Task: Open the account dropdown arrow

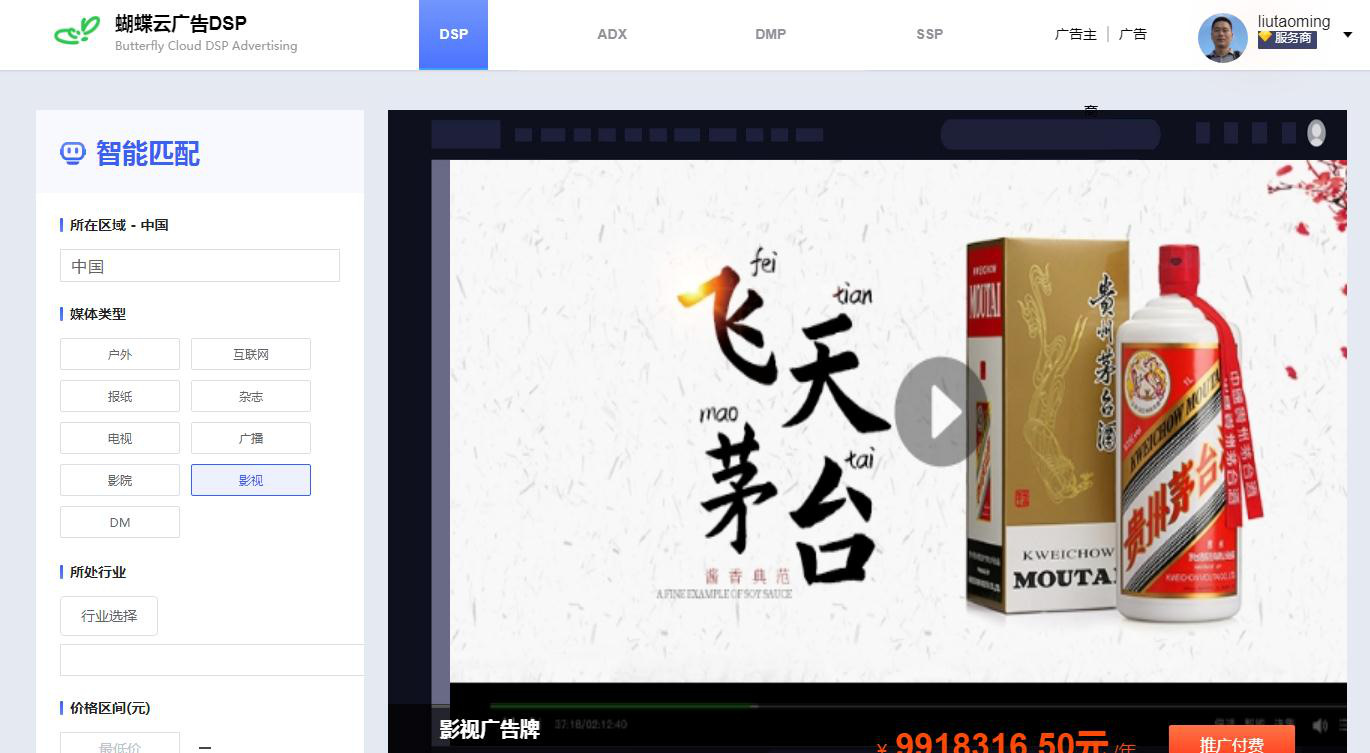Action: click(x=1347, y=35)
